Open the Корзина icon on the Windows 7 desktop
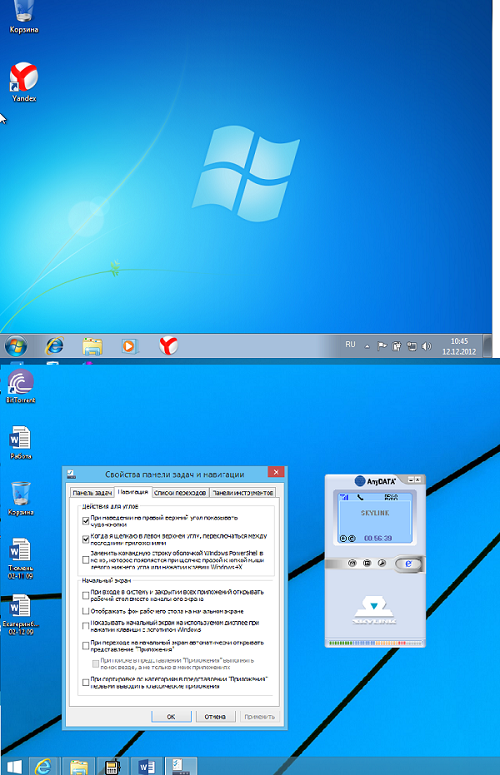The width and height of the screenshot is (500, 775). (x=24, y=17)
